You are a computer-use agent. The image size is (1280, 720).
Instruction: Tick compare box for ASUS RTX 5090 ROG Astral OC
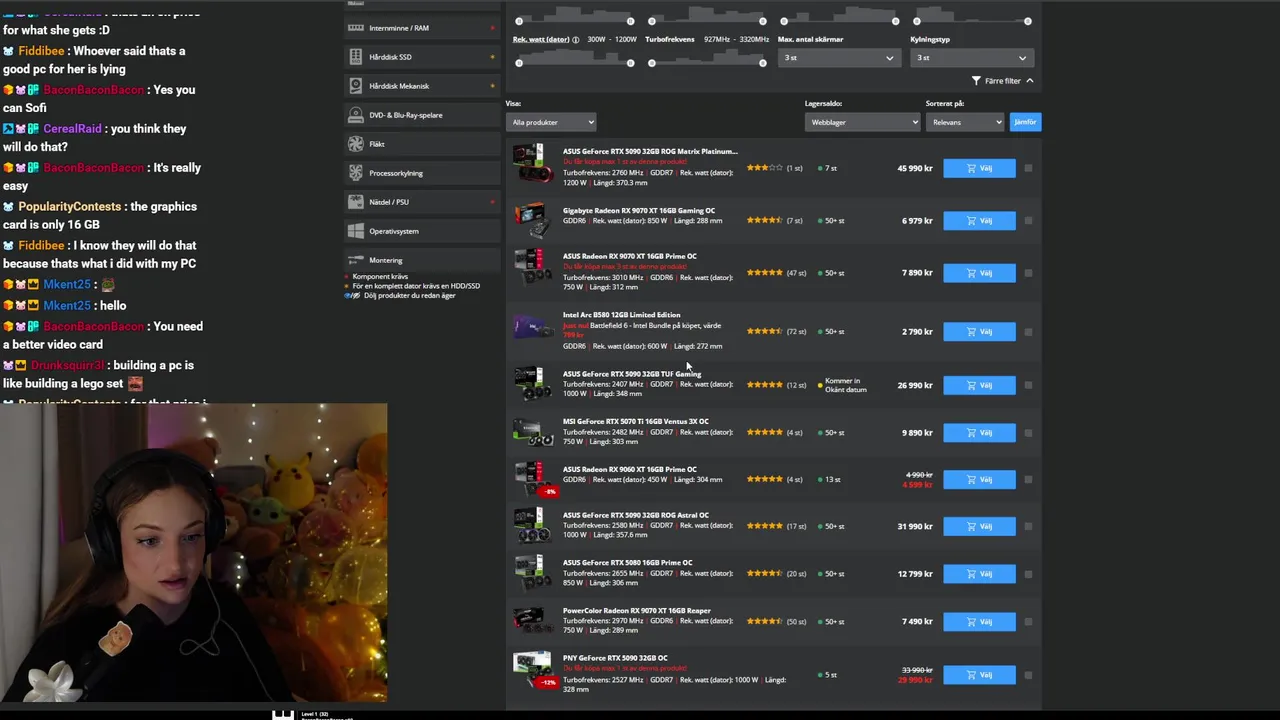[x=1028, y=526]
